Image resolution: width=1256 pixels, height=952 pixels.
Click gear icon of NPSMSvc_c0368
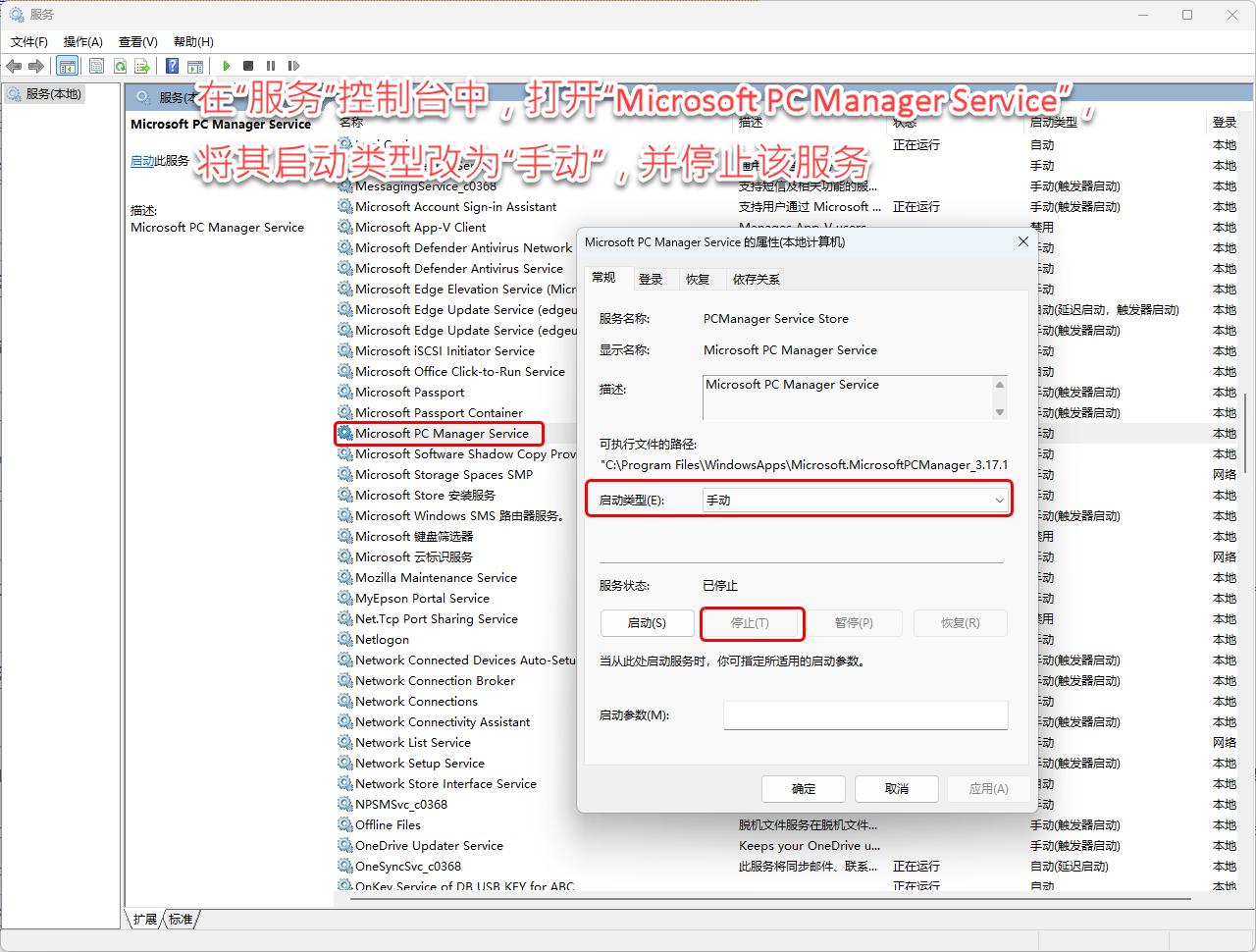(x=345, y=804)
